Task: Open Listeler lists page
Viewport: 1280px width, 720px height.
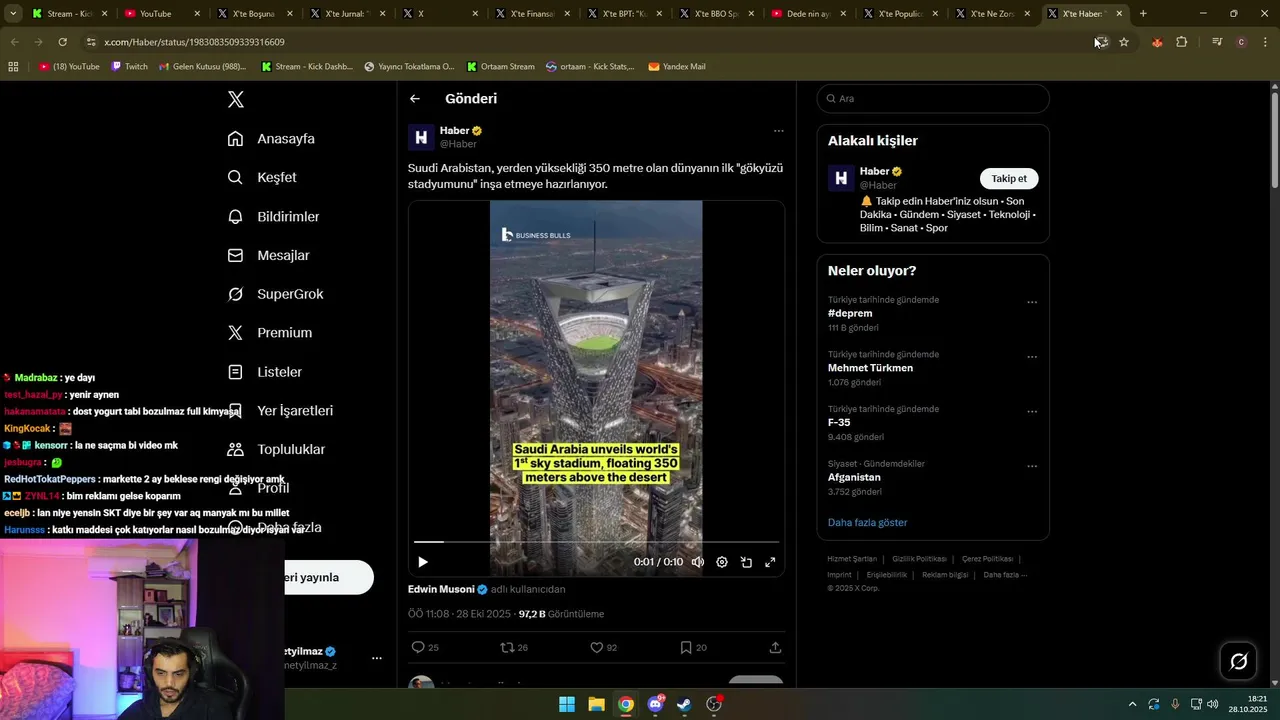Action: point(264,372)
